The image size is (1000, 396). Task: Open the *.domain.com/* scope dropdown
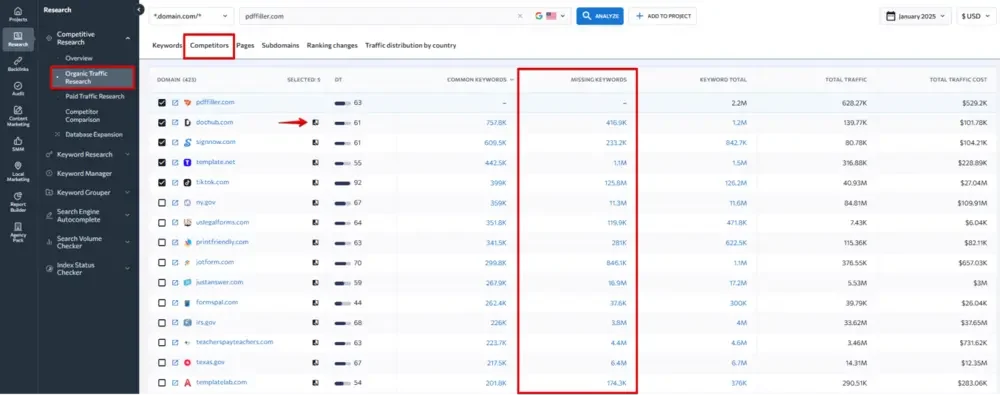click(x=191, y=17)
